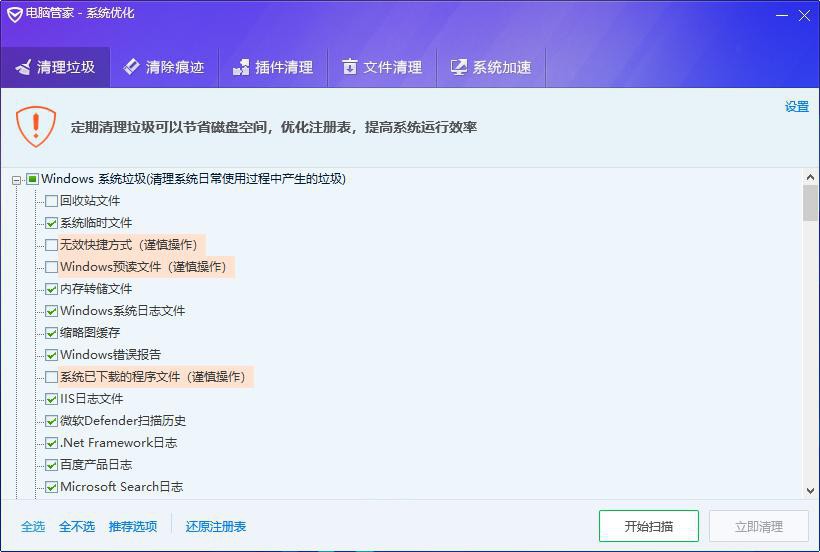Select the Windows预读文件（谨慎操作）label
The height and width of the screenshot is (552, 820).
[x=146, y=267]
